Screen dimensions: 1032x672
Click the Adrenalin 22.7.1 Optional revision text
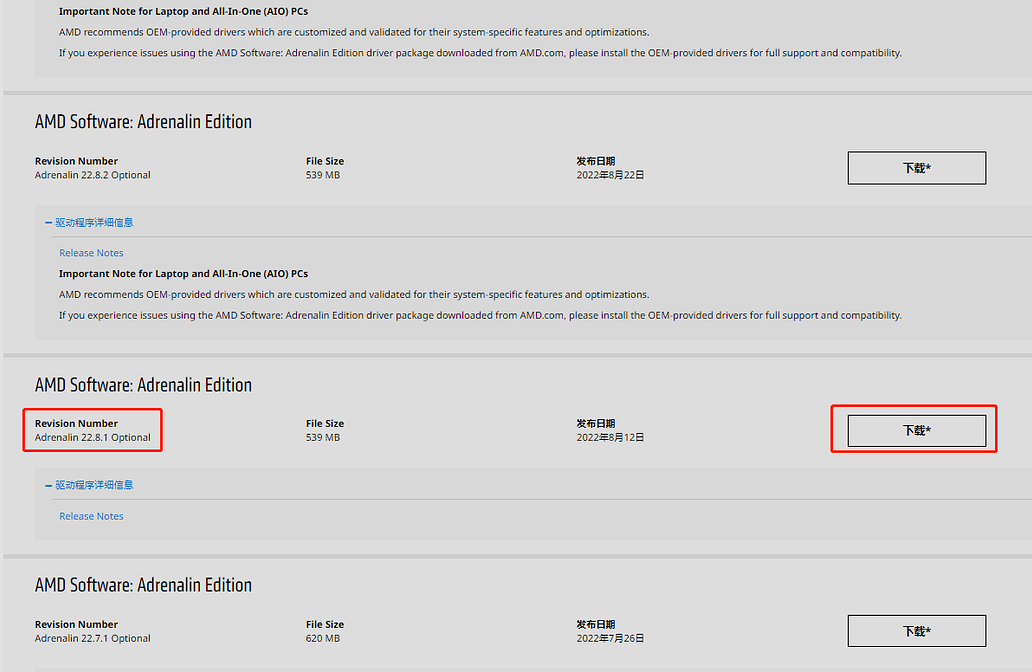coord(92,638)
